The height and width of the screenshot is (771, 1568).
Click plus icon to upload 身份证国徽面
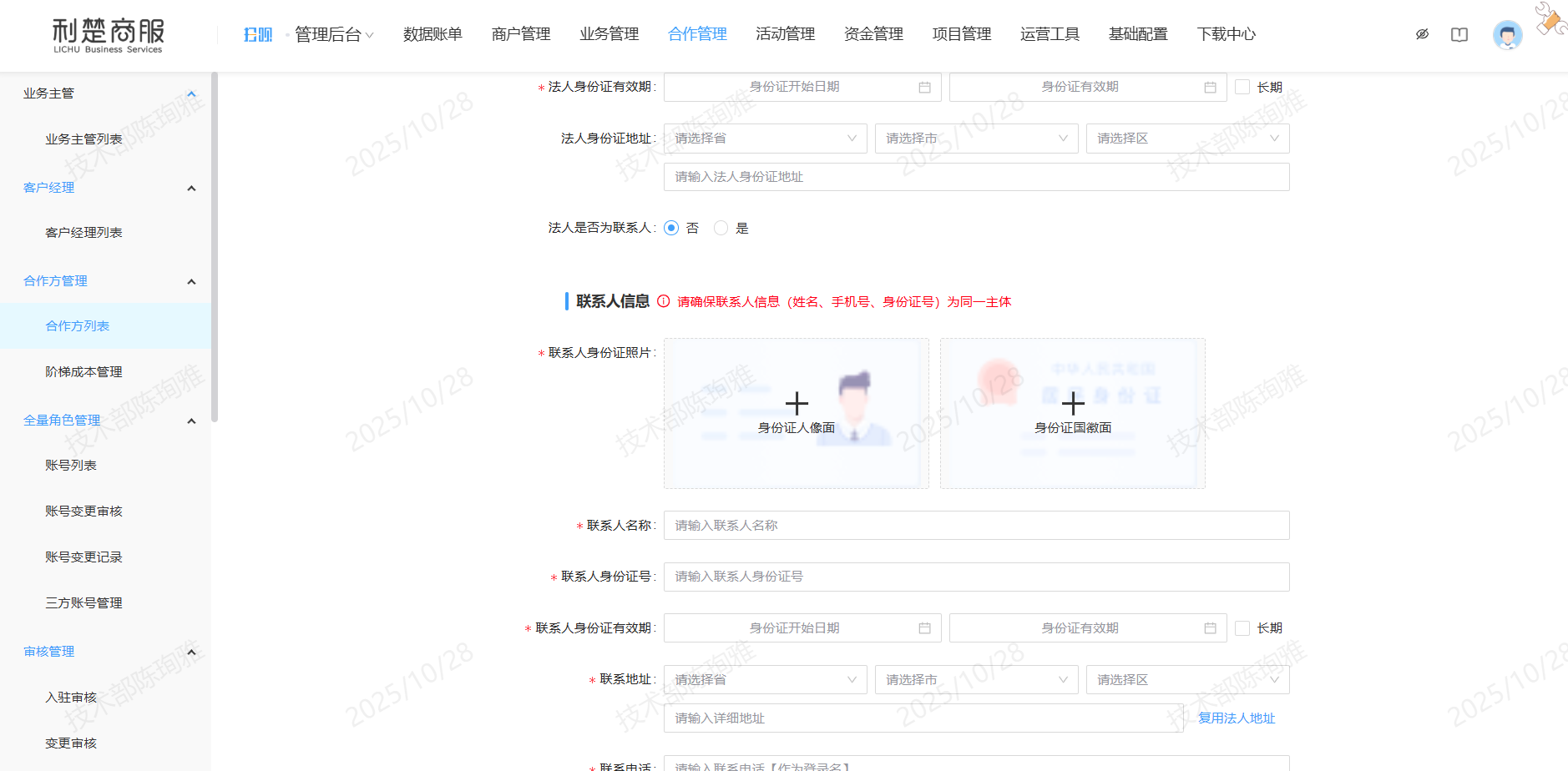tap(1073, 404)
